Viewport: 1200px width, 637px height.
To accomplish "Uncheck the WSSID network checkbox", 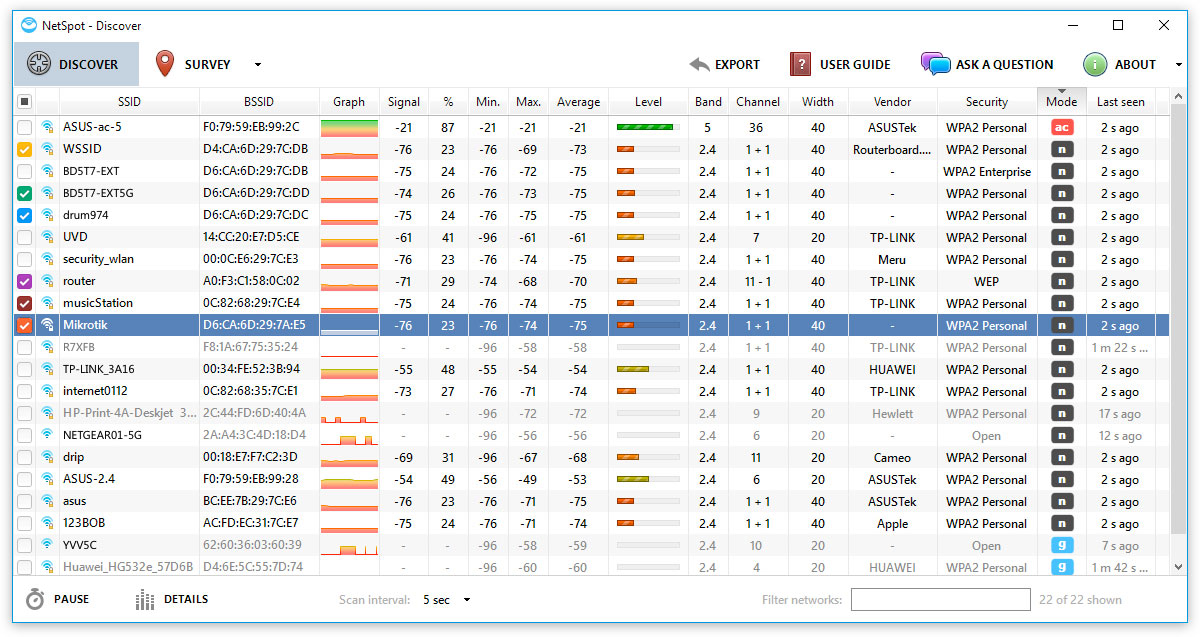I will (25, 149).
